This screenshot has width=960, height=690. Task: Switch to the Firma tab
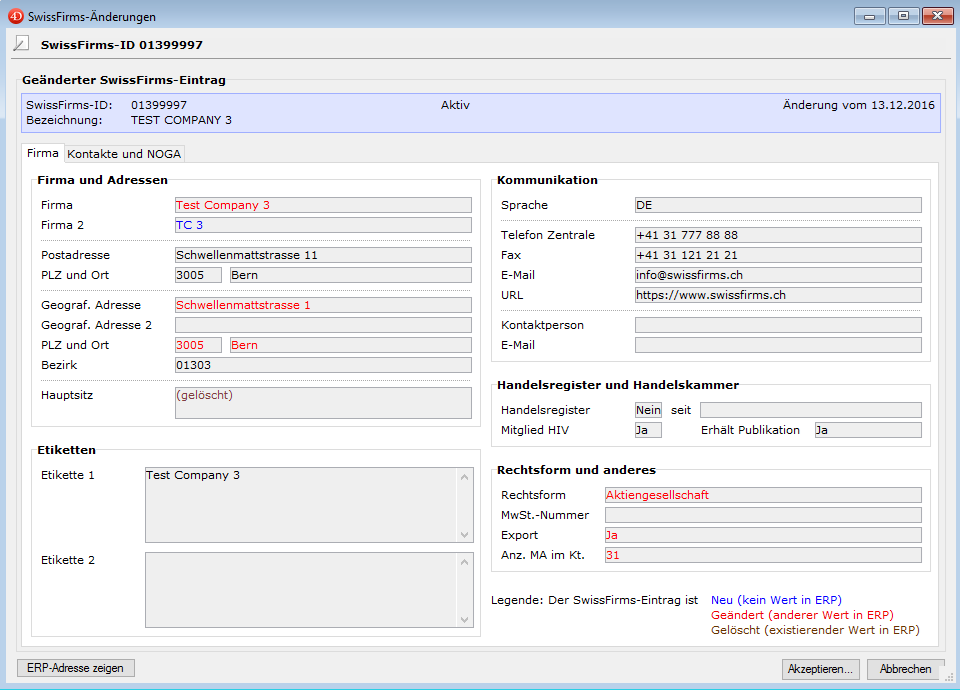(x=43, y=153)
